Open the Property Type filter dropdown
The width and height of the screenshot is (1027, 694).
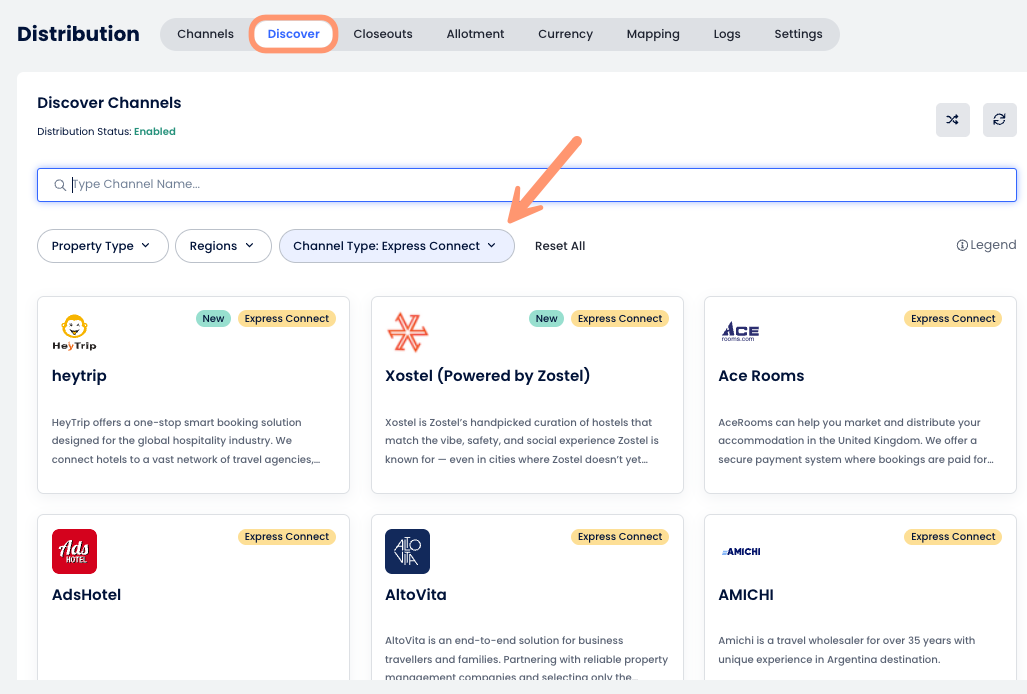pos(103,246)
